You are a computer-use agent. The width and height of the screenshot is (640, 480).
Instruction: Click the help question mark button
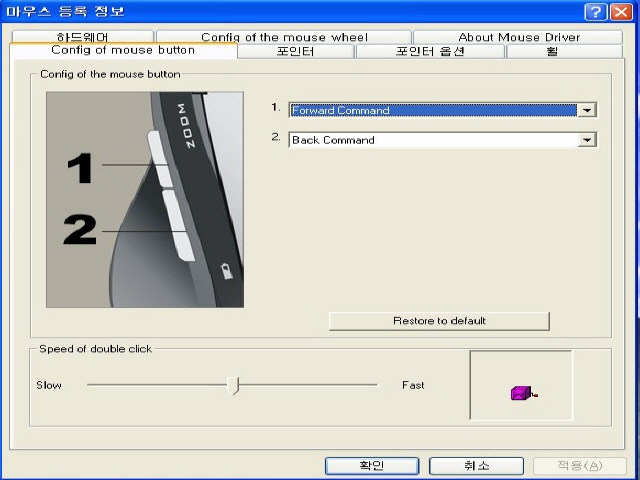point(596,11)
